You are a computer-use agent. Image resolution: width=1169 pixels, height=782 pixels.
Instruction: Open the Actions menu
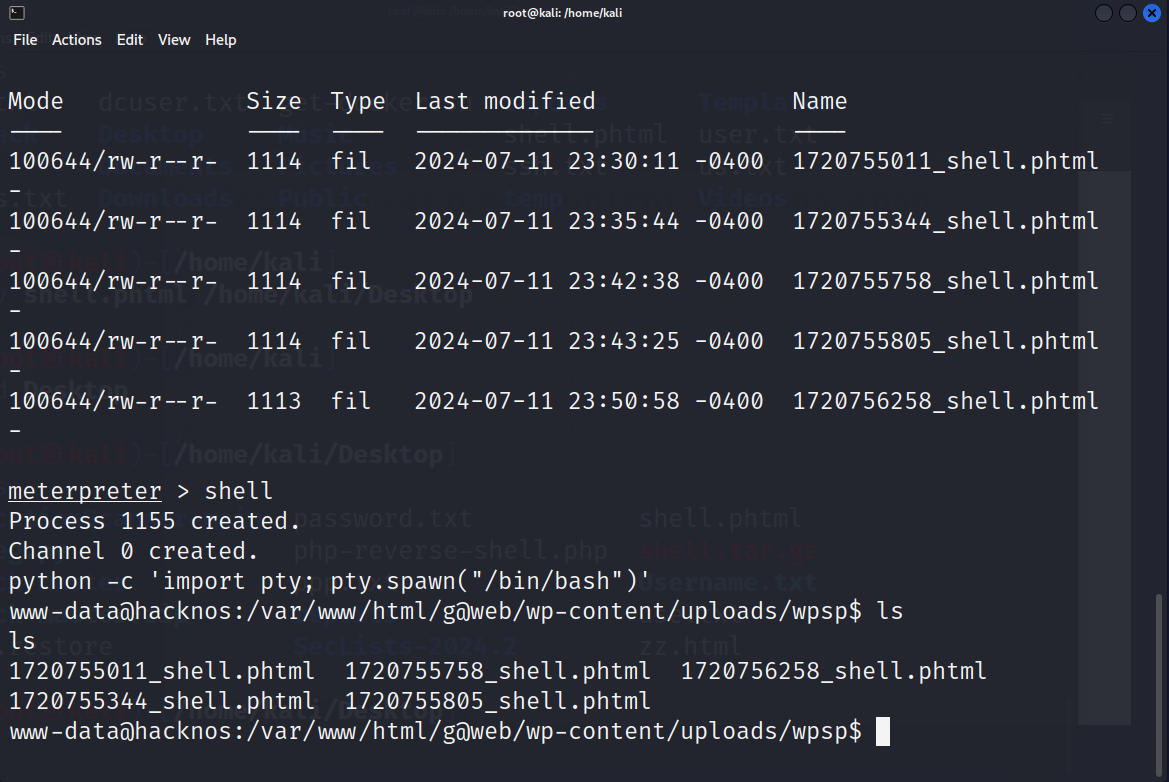point(76,40)
